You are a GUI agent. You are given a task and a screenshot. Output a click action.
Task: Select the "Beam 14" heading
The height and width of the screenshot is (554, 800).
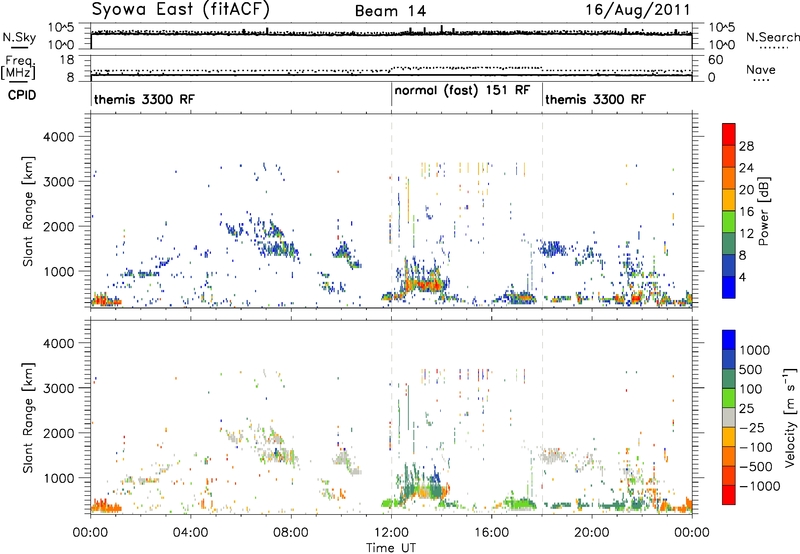390,11
